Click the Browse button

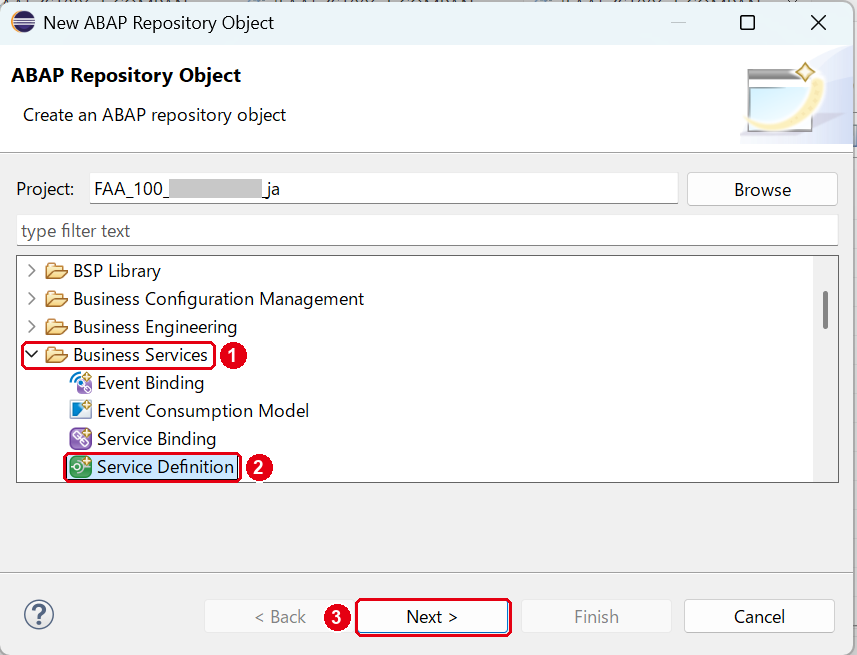(x=762, y=189)
